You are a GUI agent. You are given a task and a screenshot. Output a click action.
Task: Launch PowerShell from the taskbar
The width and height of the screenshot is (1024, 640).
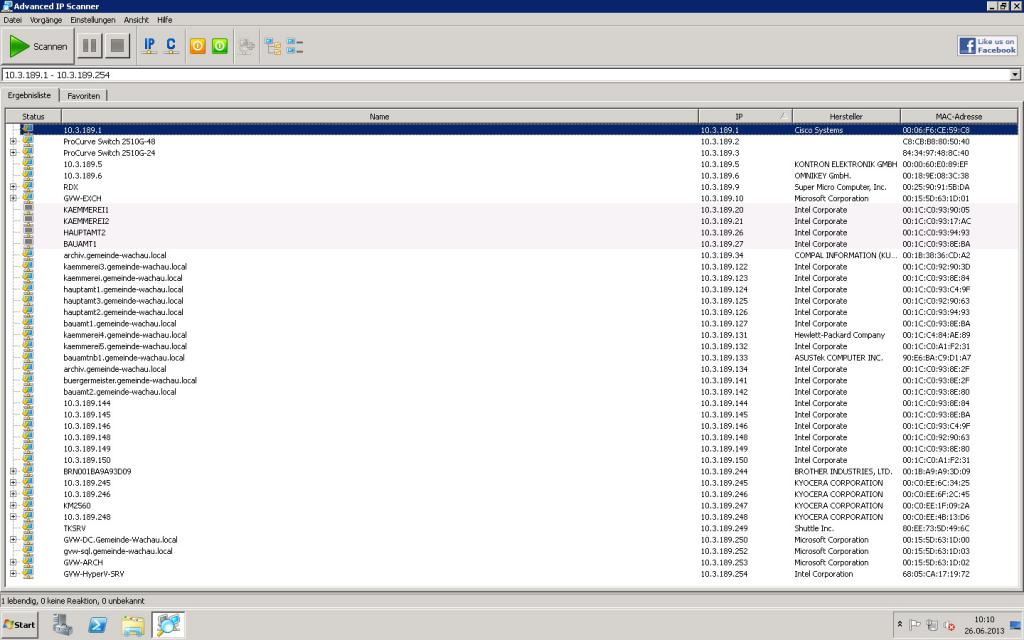(x=98, y=624)
